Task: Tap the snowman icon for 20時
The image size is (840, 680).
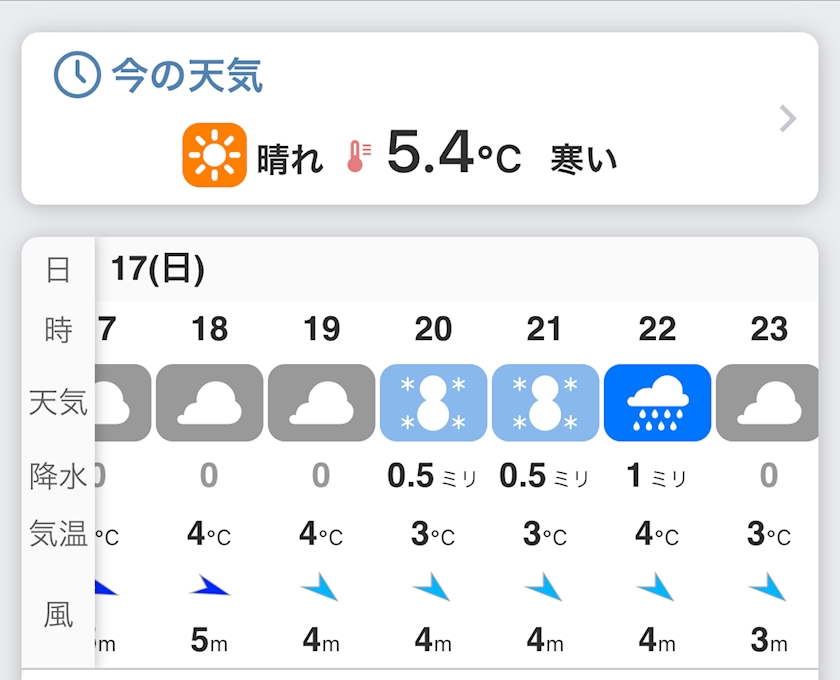Action: pyautogui.click(x=434, y=403)
